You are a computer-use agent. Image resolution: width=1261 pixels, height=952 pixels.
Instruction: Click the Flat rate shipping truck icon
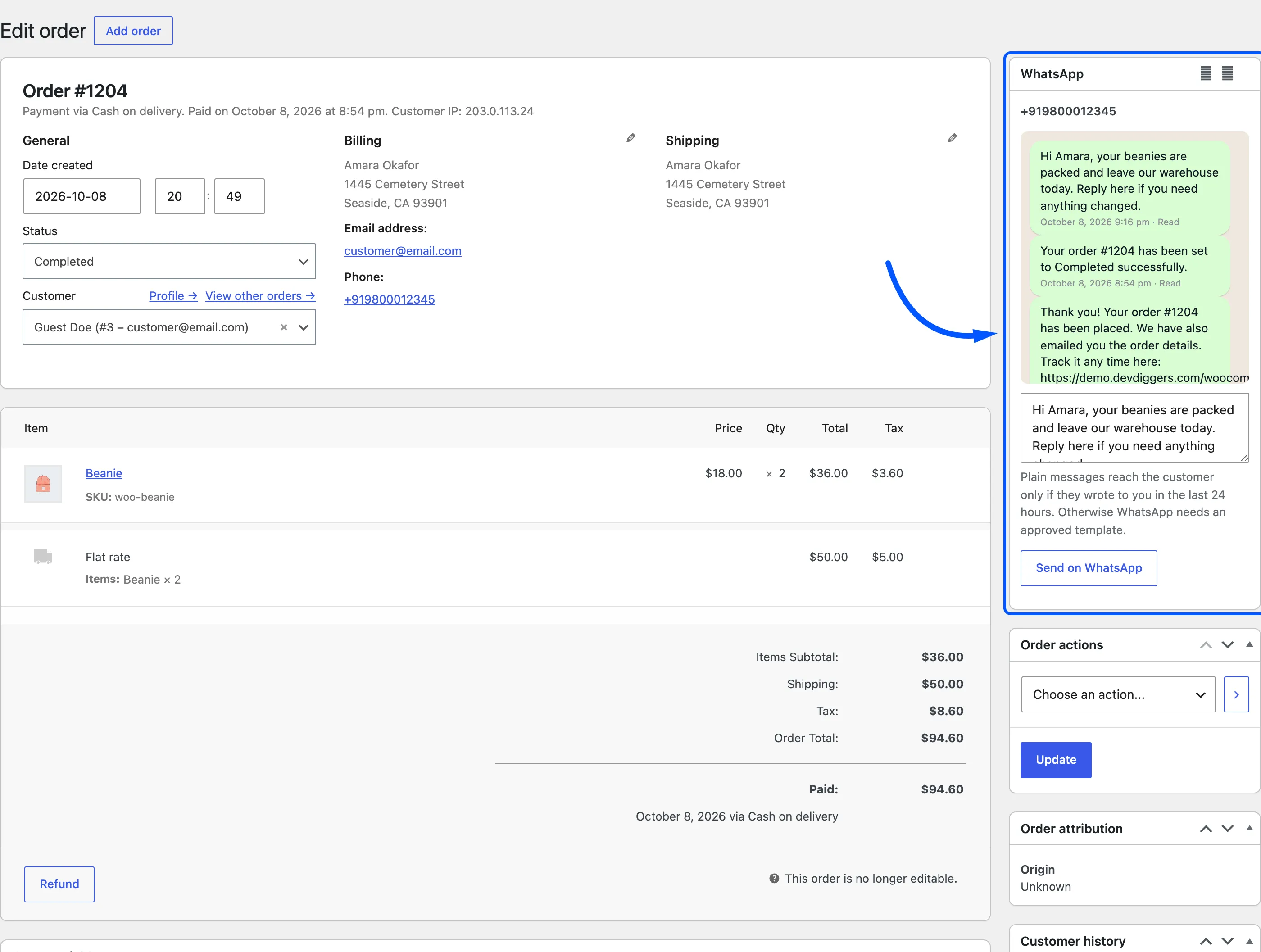coord(43,556)
